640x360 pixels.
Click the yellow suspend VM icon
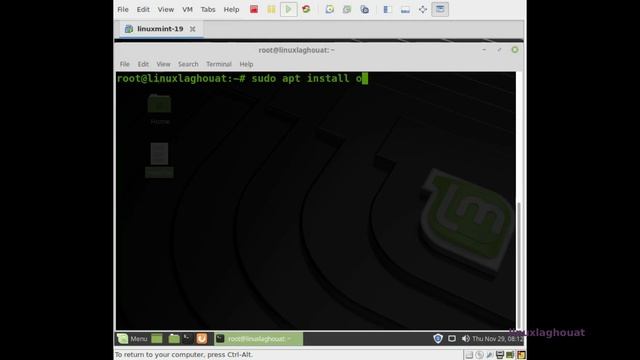271,9
